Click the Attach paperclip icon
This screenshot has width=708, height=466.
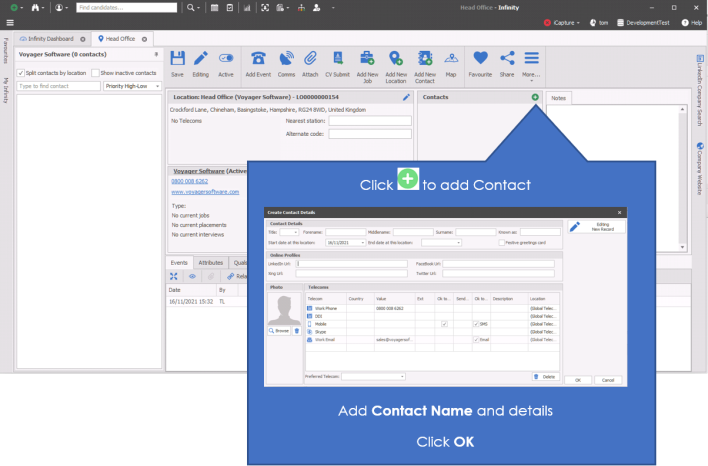(x=311, y=60)
